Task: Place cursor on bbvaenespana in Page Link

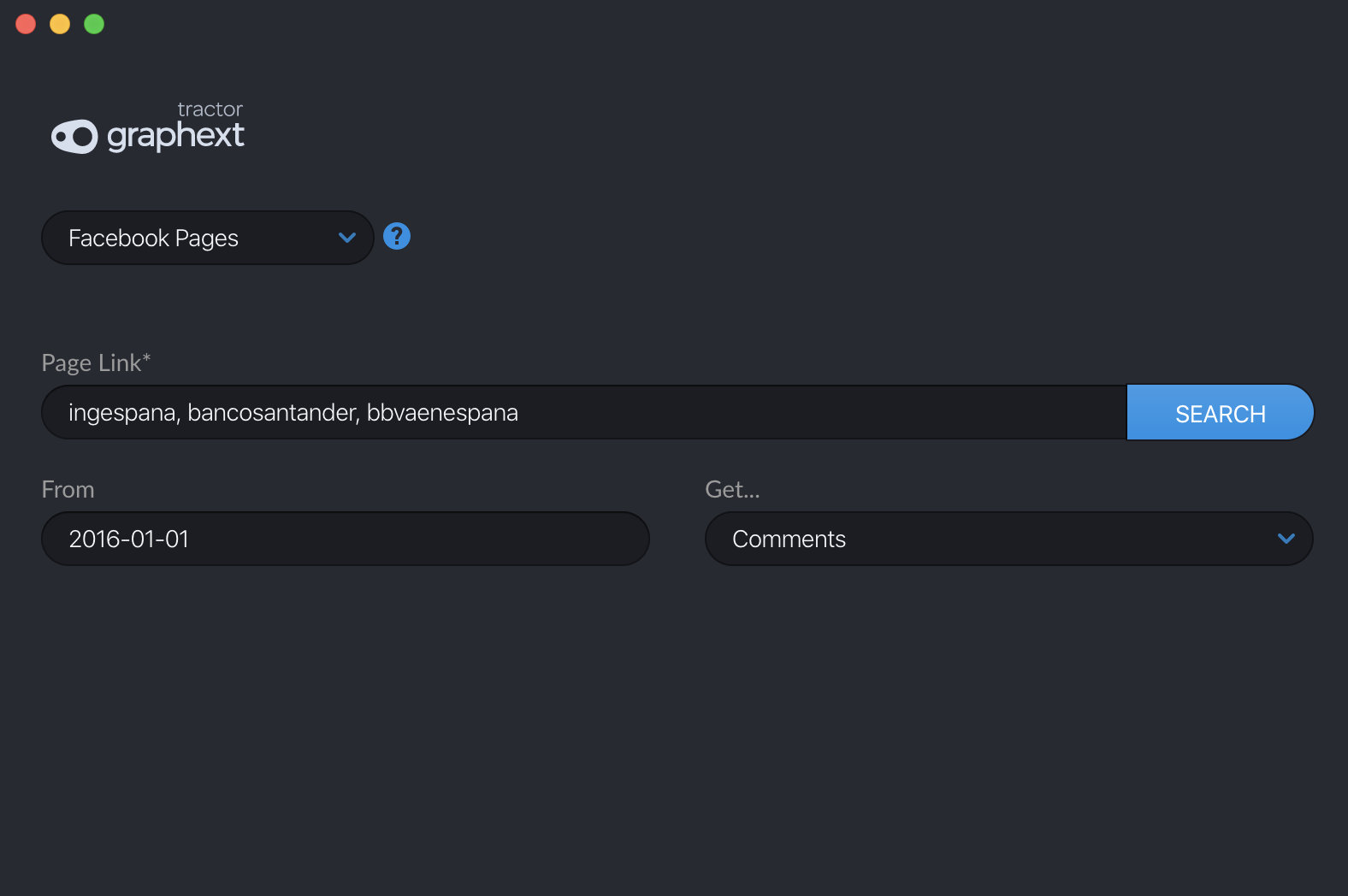Action: (442, 413)
